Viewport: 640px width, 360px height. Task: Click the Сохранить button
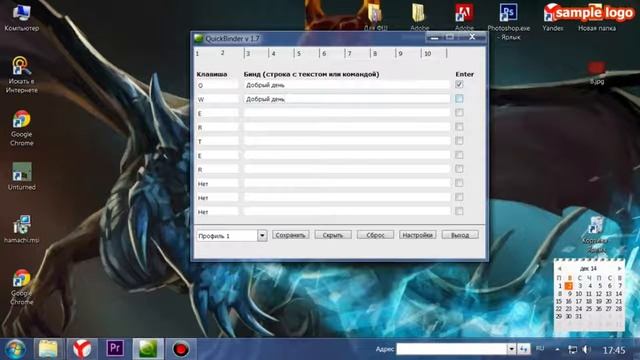(291, 235)
